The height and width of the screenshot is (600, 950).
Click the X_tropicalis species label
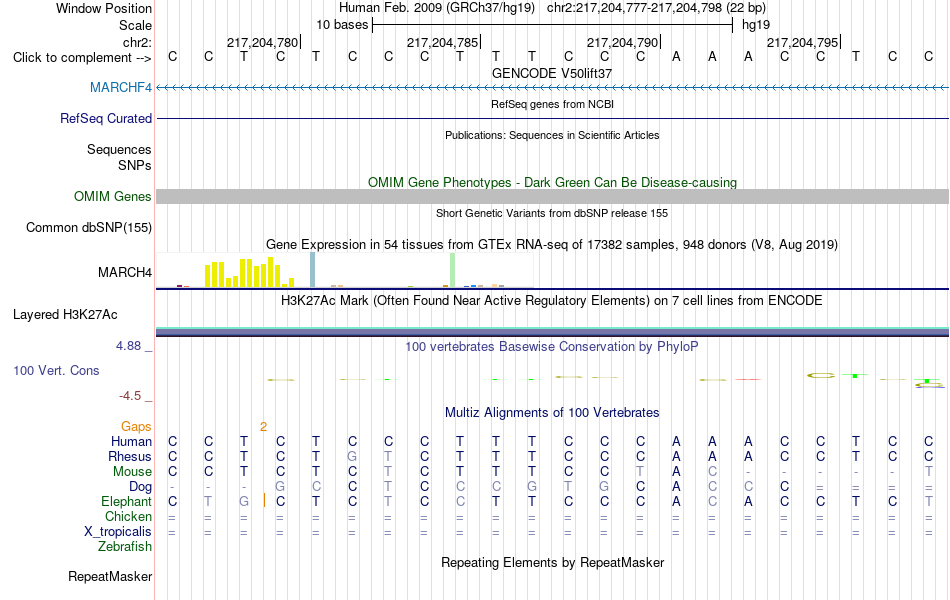118,532
